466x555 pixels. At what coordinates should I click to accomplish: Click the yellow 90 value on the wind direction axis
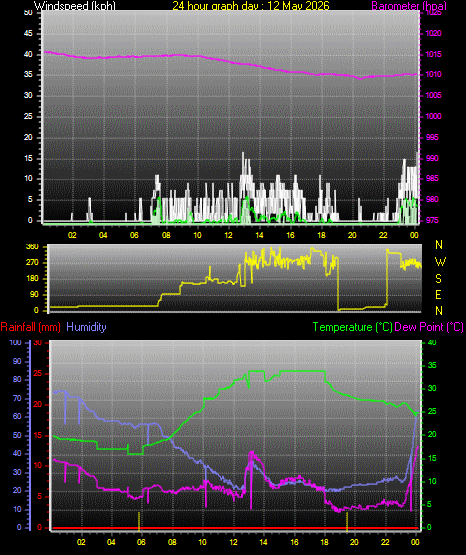point(34,294)
